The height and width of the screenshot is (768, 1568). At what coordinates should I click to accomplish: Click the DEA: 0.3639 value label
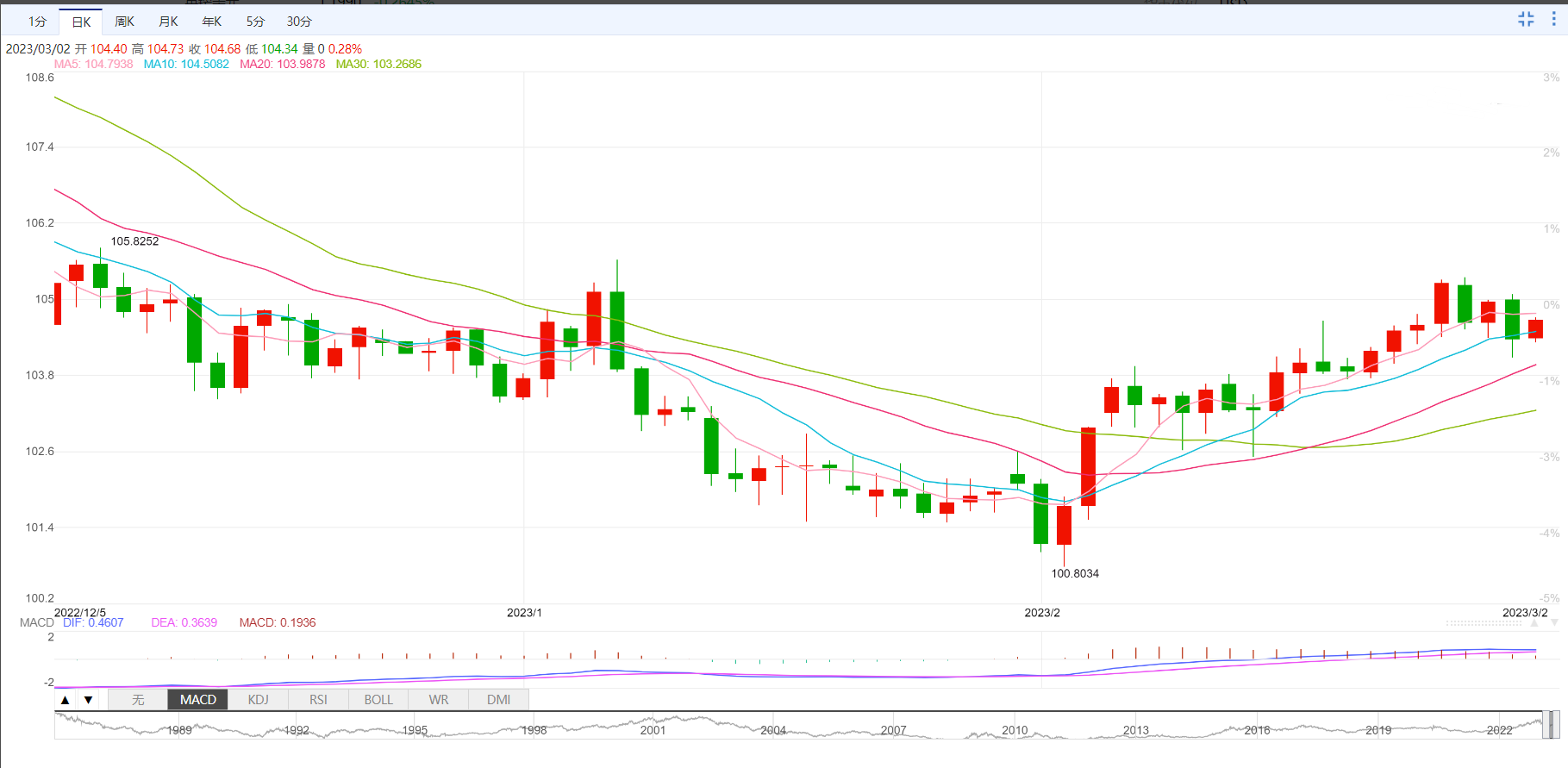[184, 622]
